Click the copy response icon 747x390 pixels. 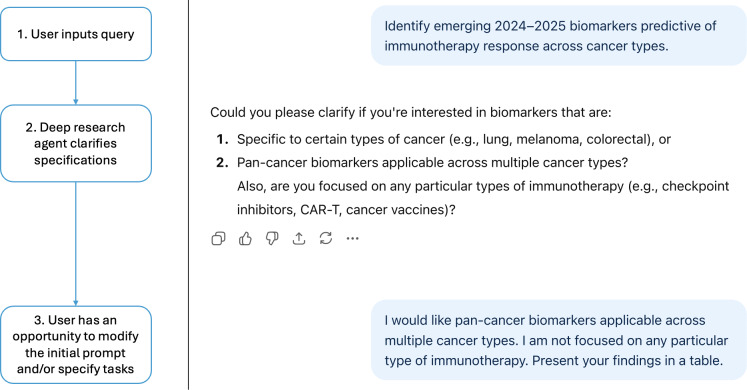tap(218, 238)
